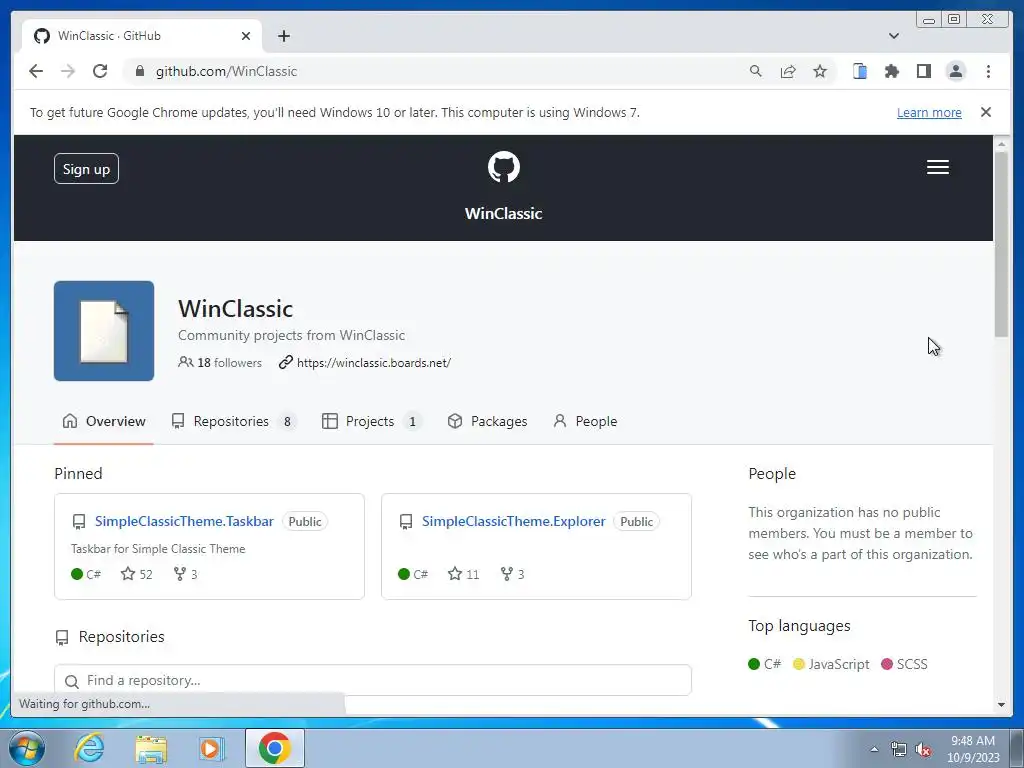Filter by C# in Top languages
1024x768 pixels.
pos(765,664)
